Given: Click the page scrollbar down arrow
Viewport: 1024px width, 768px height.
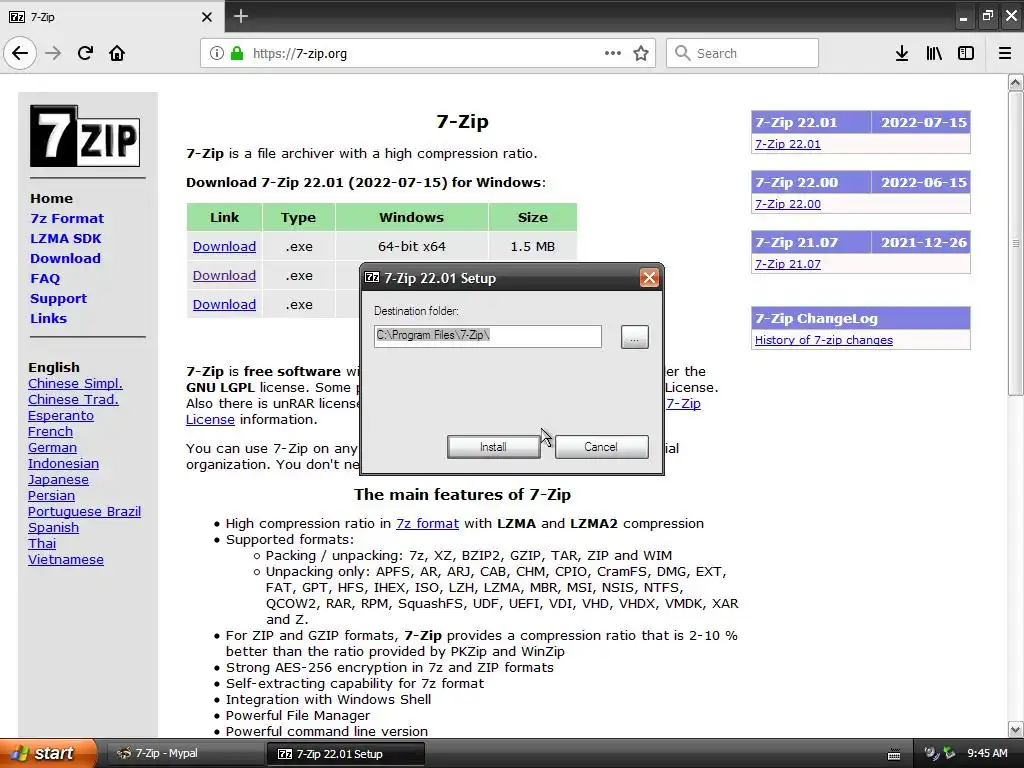Looking at the screenshot, I should [1015, 729].
